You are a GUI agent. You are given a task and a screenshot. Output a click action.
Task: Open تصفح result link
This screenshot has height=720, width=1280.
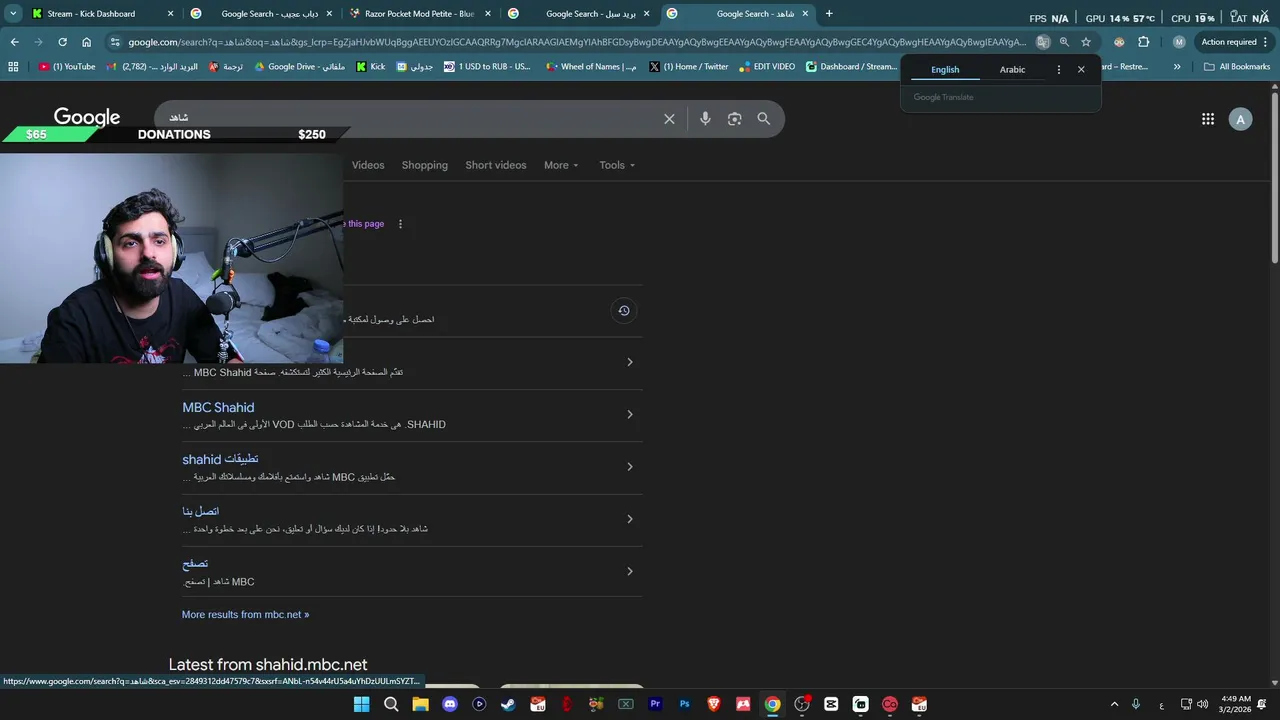tap(195, 563)
